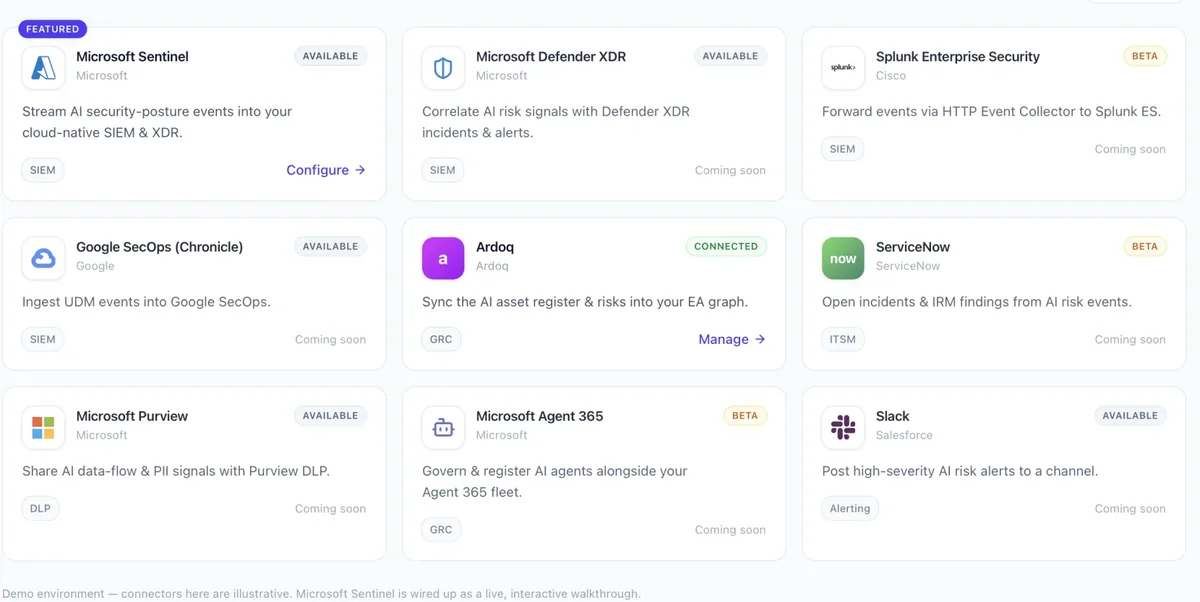Viewport: 1200px width, 602px height.
Task: Click the Microsoft Agent 365 title
Action: 540,416
